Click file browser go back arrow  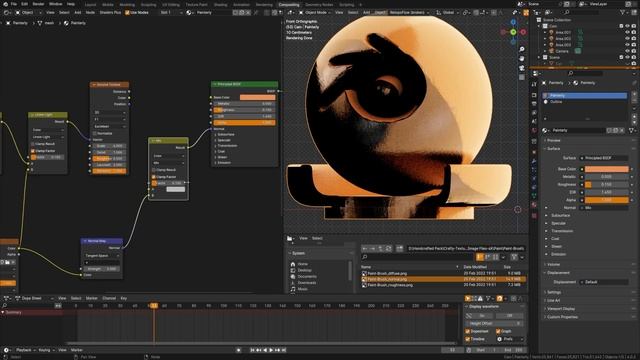365,249
